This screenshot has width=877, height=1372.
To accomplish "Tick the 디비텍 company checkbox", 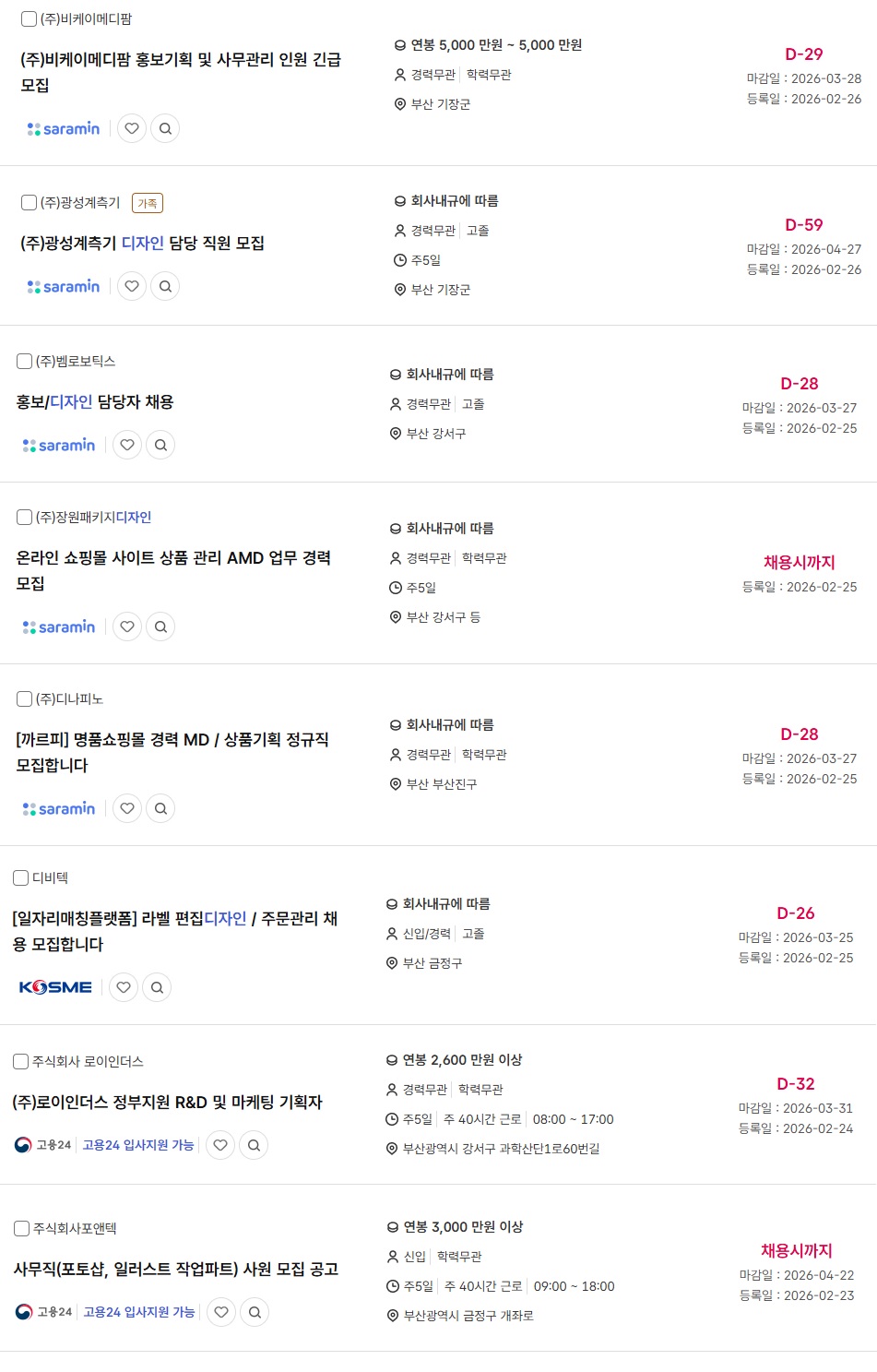I will [20, 878].
